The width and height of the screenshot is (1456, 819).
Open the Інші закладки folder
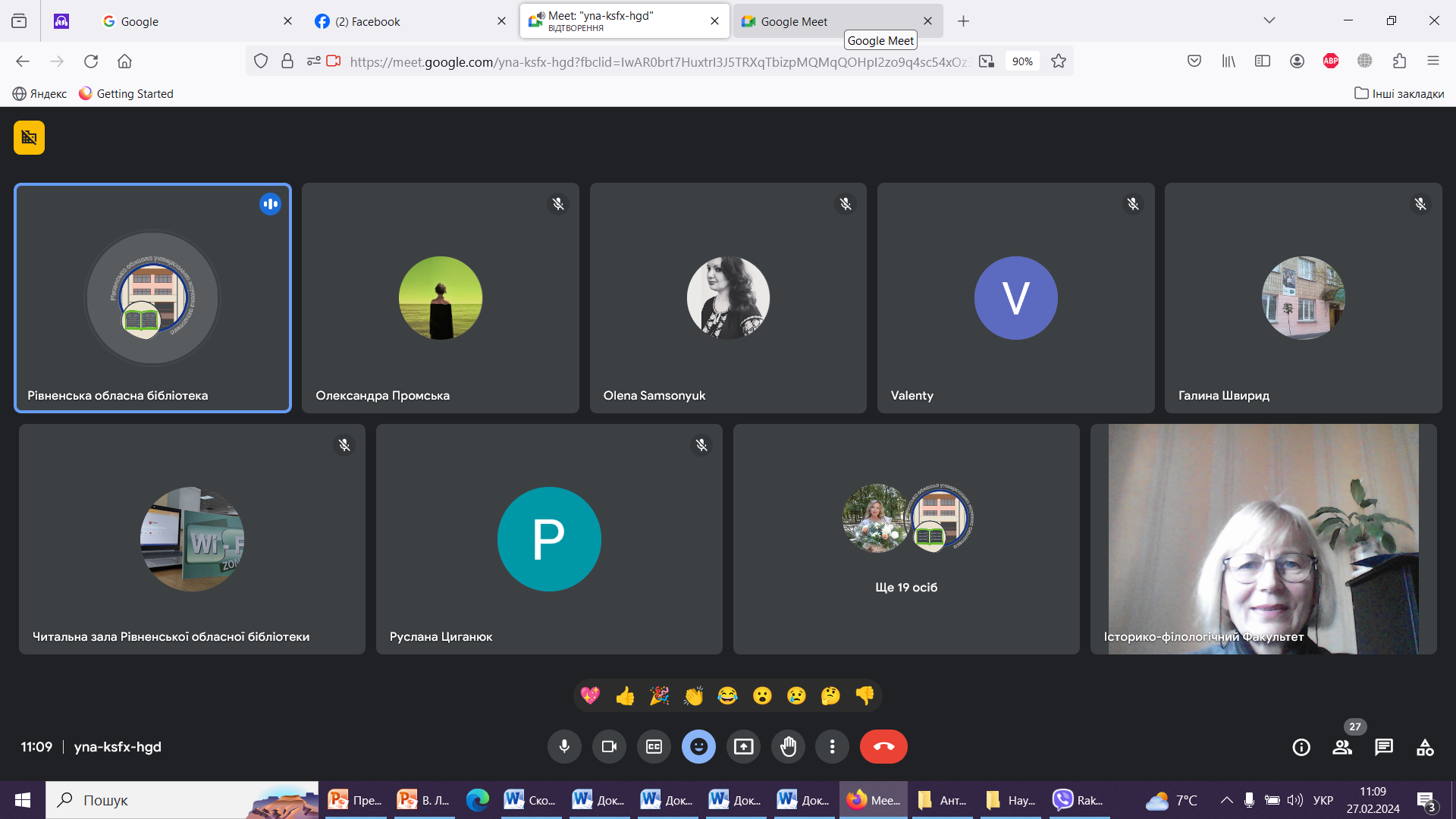(x=1399, y=93)
